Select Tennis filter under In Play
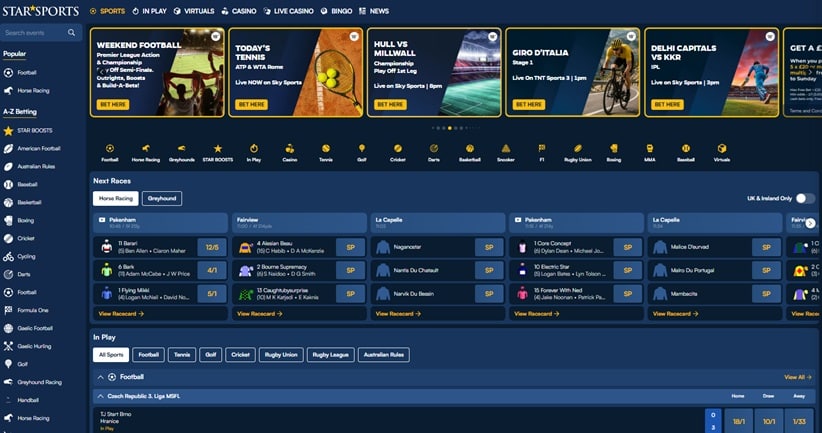Screen dimensions: 822x433 (x=182, y=355)
